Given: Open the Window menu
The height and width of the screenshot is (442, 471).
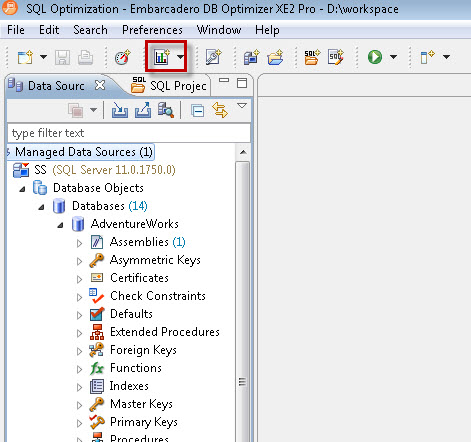Looking at the screenshot, I should click(x=219, y=30).
